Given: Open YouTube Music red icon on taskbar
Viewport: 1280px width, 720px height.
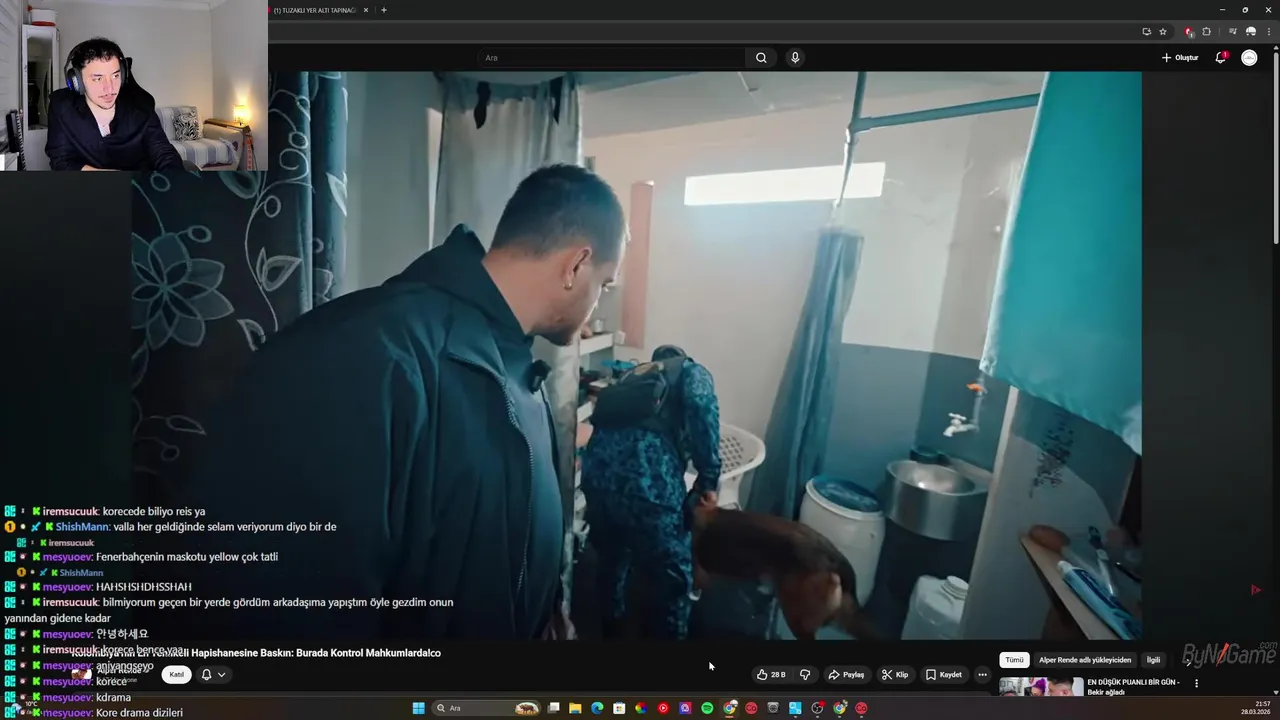Looking at the screenshot, I should click(663, 708).
